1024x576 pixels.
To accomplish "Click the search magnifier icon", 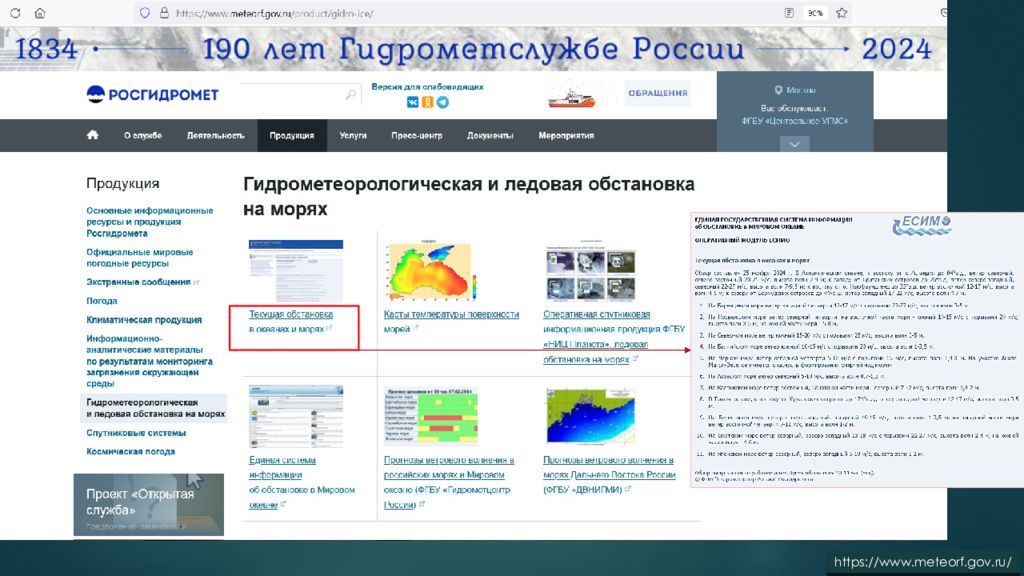I will pyautogui.click(x=351, y=94).
